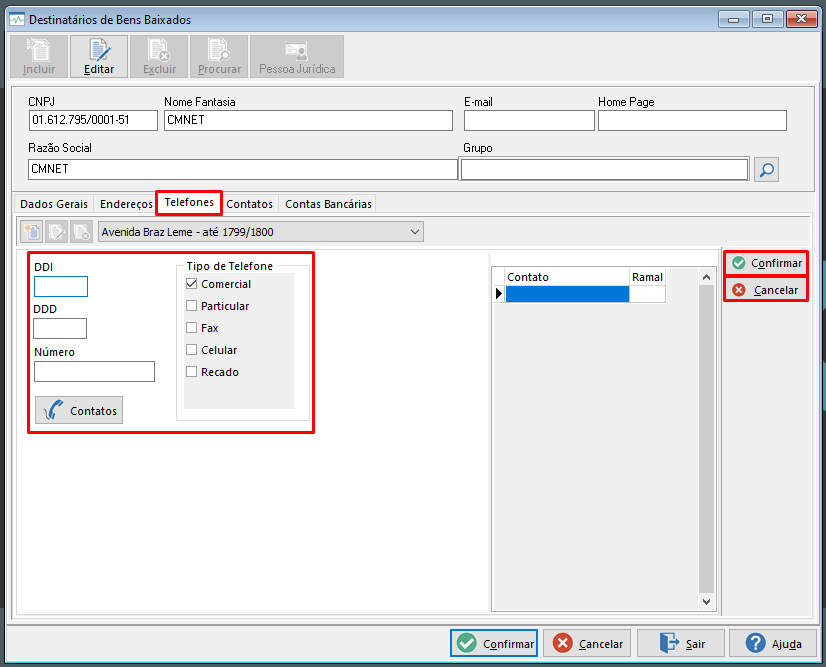Click the bottom Confirmar button
The image size is (826, 667).
point(494,643)
